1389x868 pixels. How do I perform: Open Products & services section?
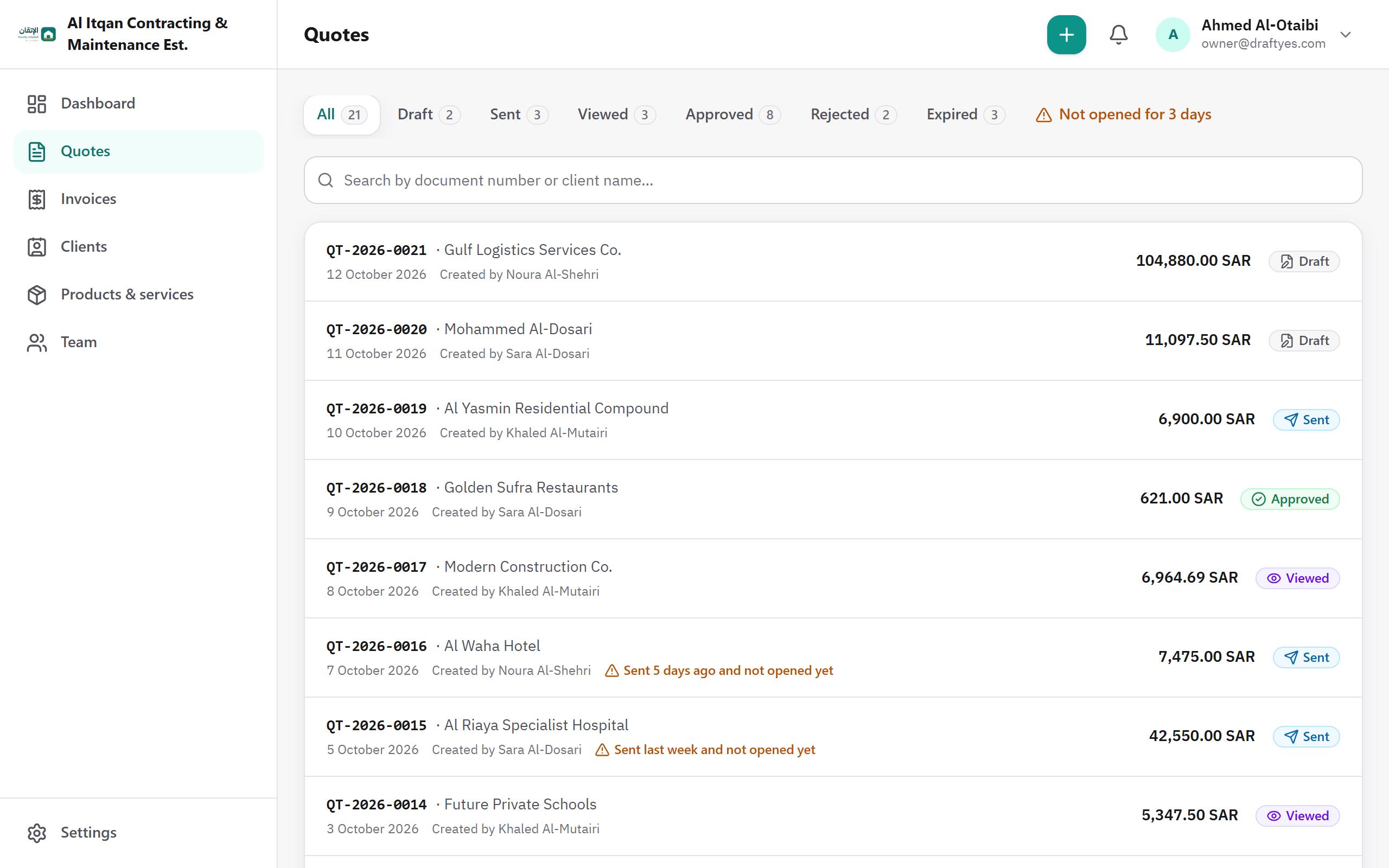[138, 294]
